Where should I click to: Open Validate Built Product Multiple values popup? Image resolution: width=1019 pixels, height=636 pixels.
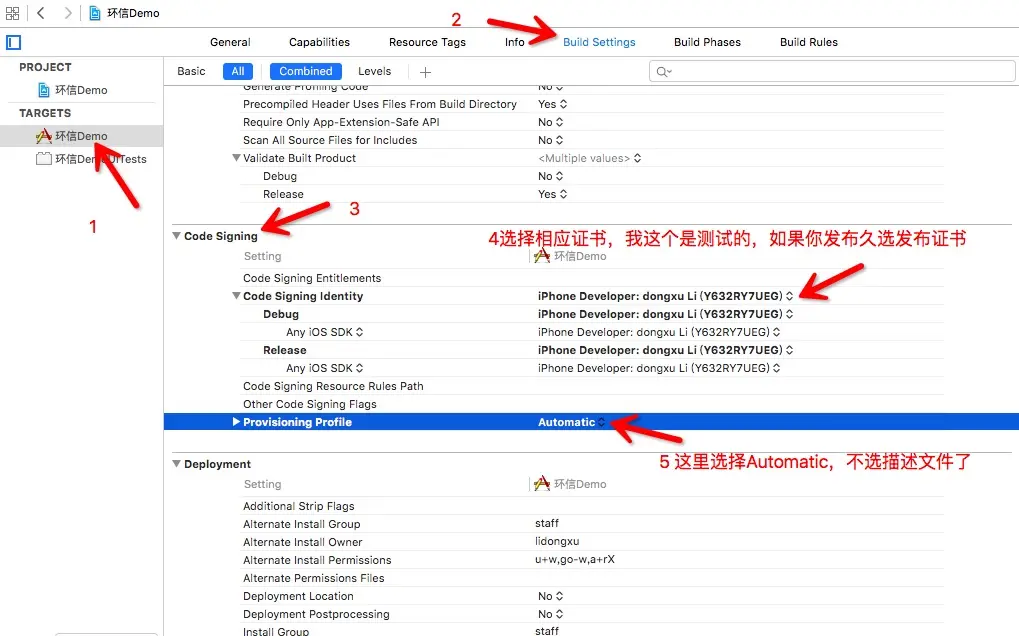click(589, 158)
